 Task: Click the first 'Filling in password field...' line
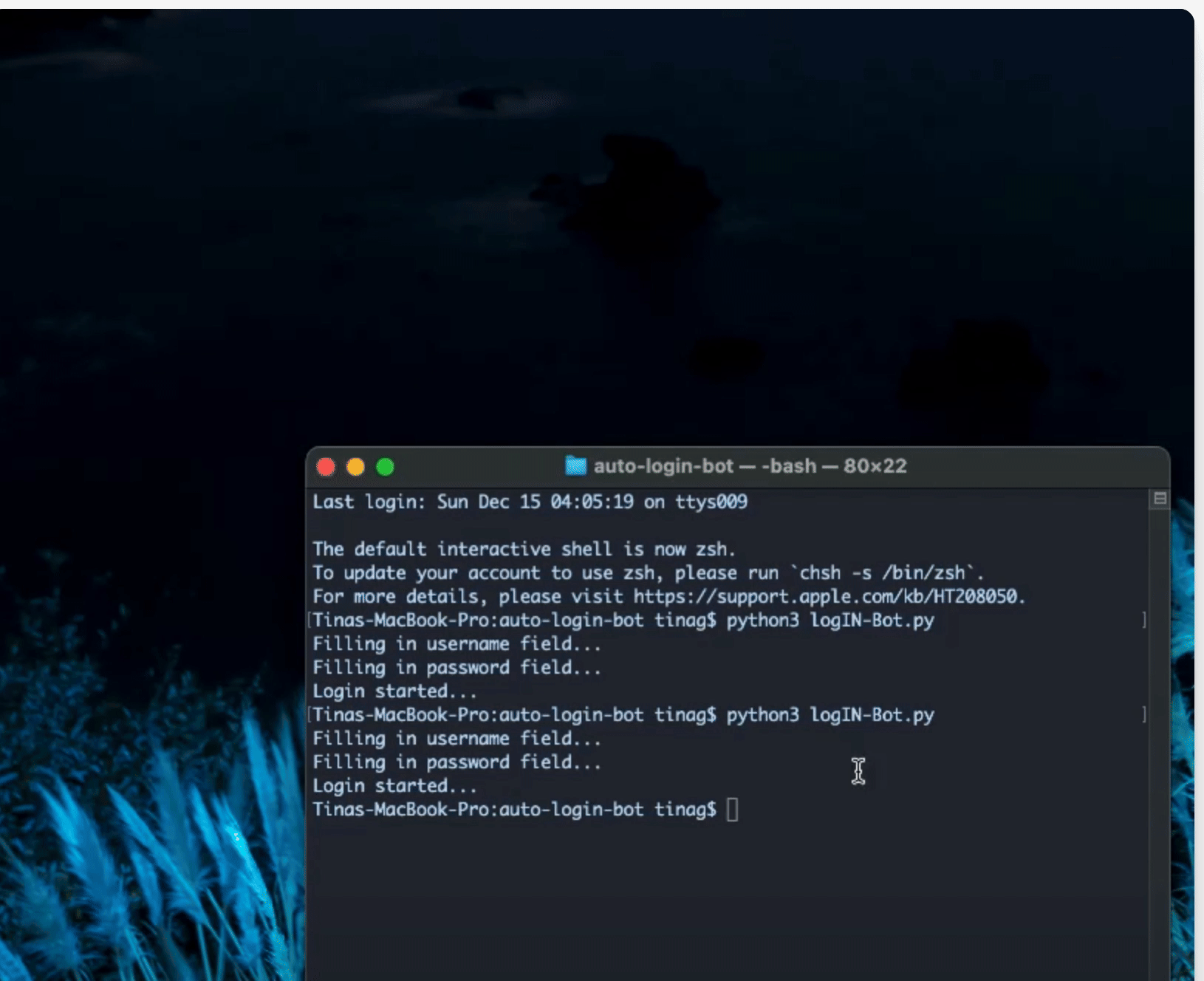coord(456,668)
